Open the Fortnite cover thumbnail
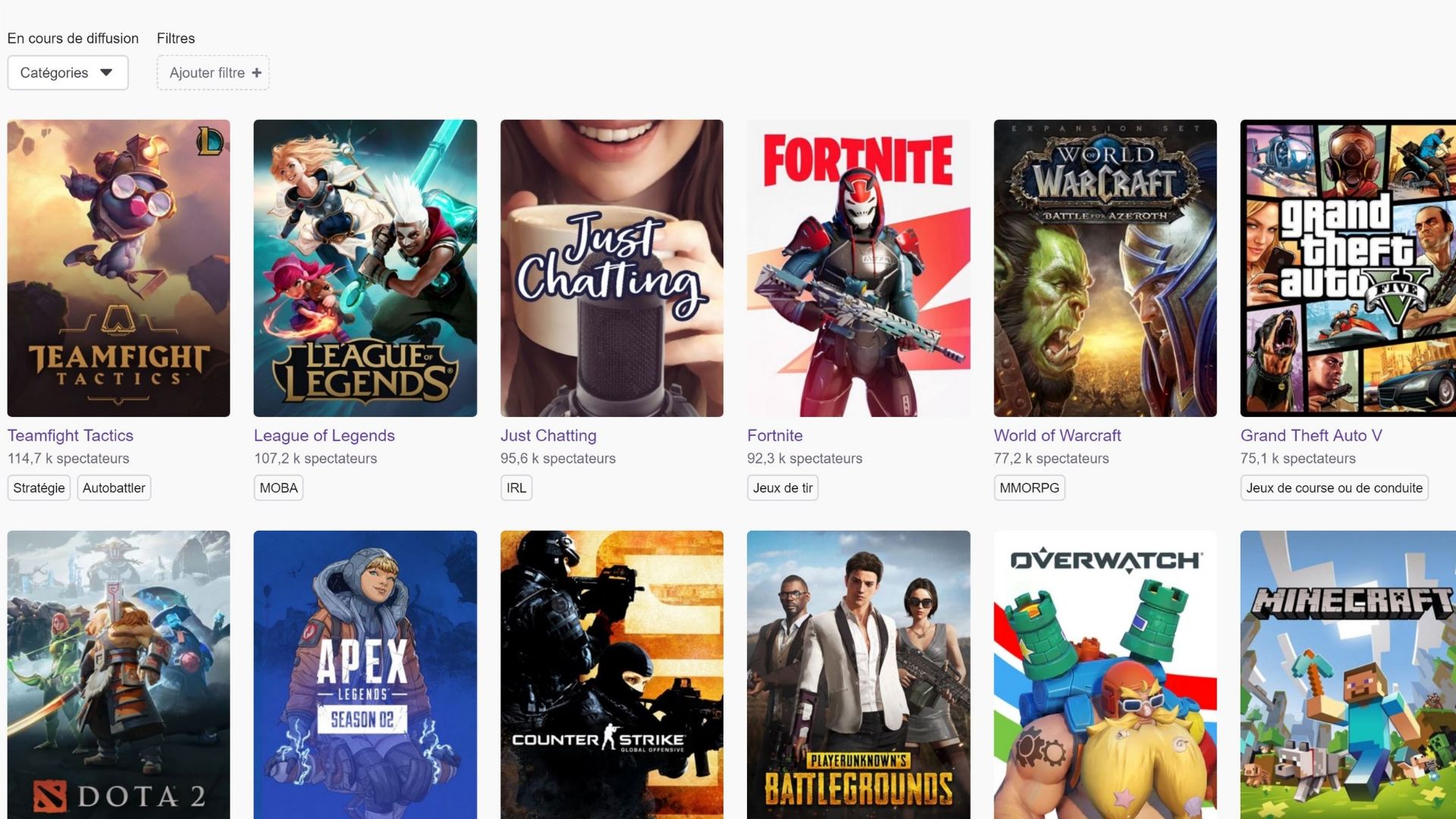 tap(858, 268)
